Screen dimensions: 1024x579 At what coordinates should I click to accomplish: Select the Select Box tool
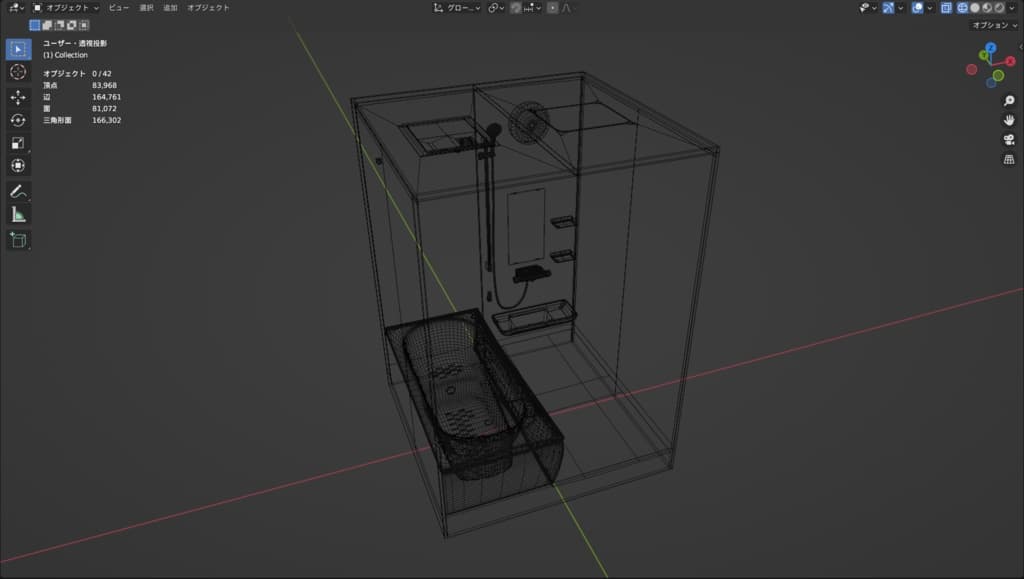18,50
